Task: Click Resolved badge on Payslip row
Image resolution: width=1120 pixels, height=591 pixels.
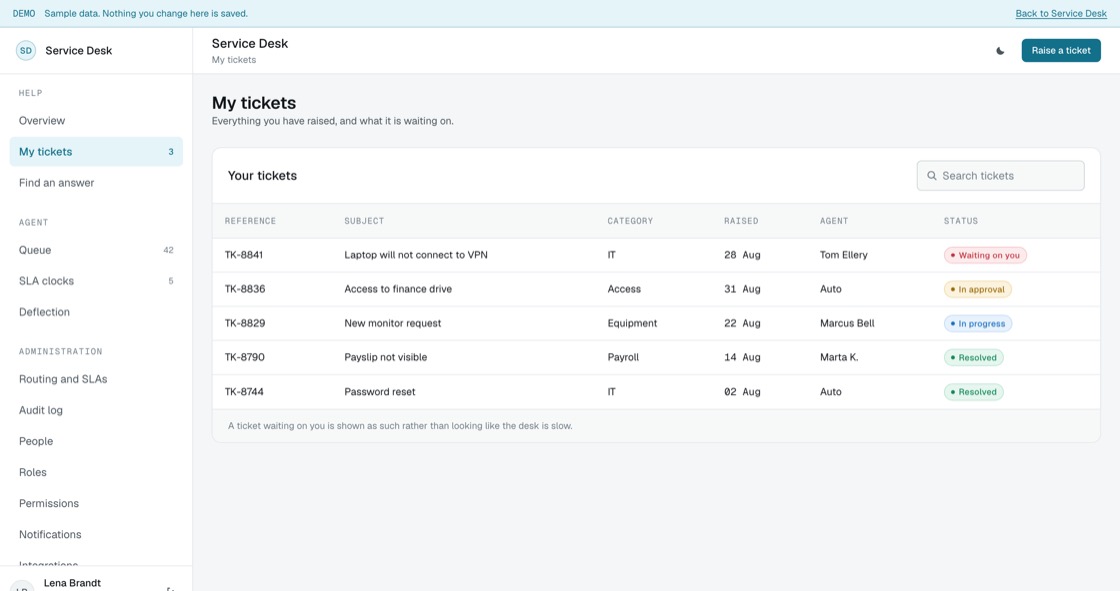Action: click(x=974, y=357)
